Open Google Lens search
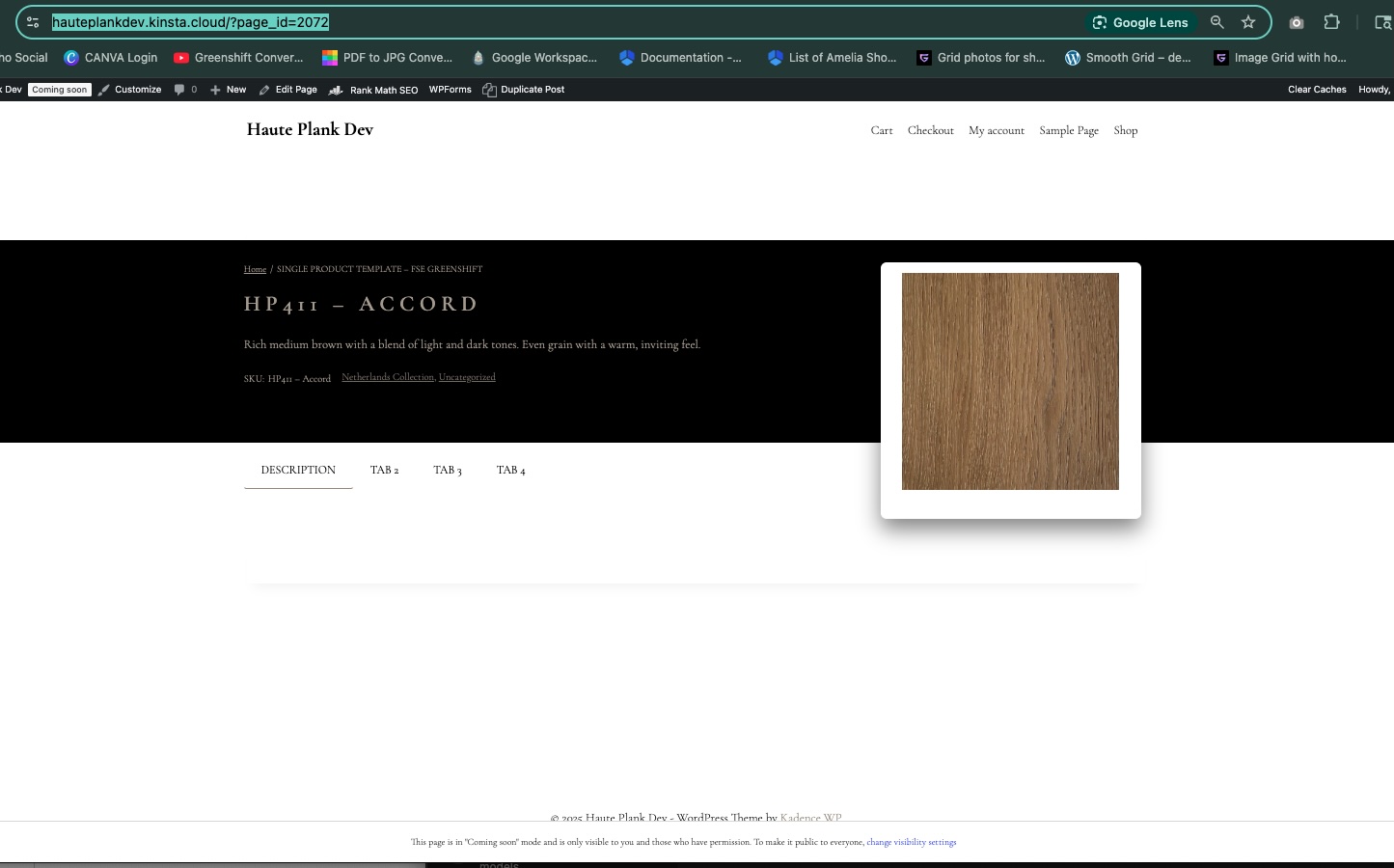The image size is (1394, 868). point(1140,22)
